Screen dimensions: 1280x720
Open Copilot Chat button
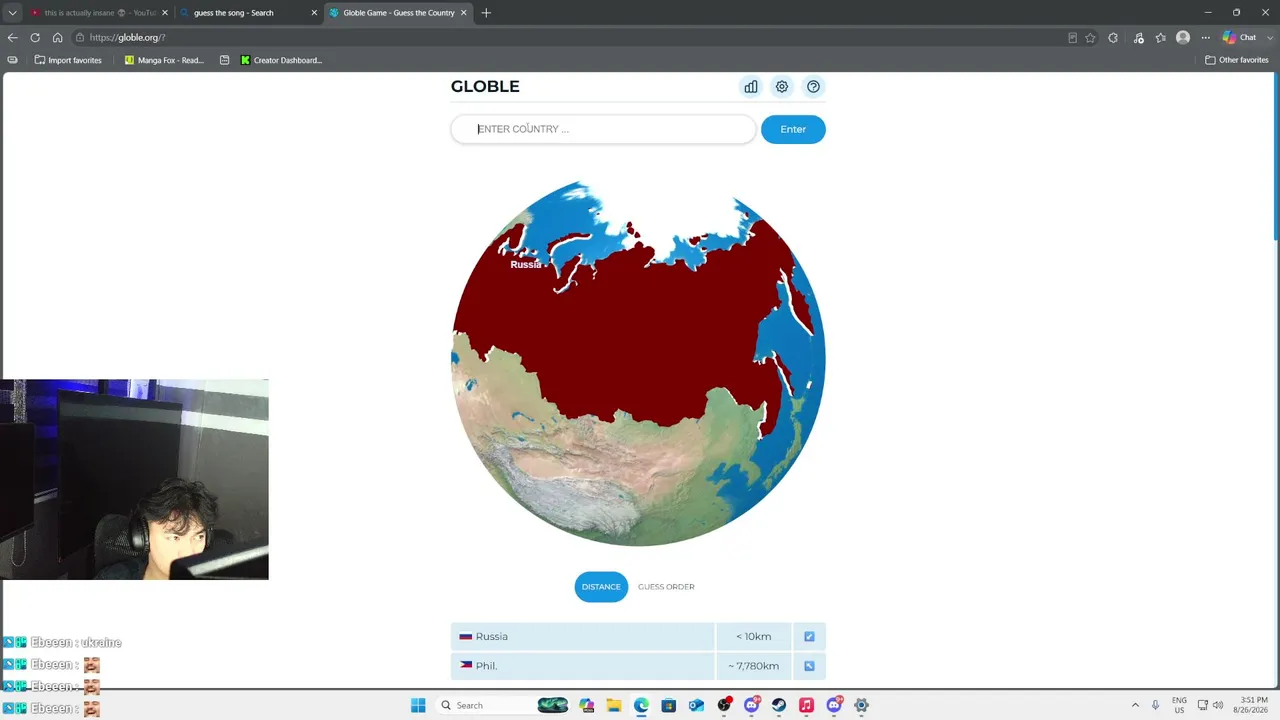pos(1240,38)
